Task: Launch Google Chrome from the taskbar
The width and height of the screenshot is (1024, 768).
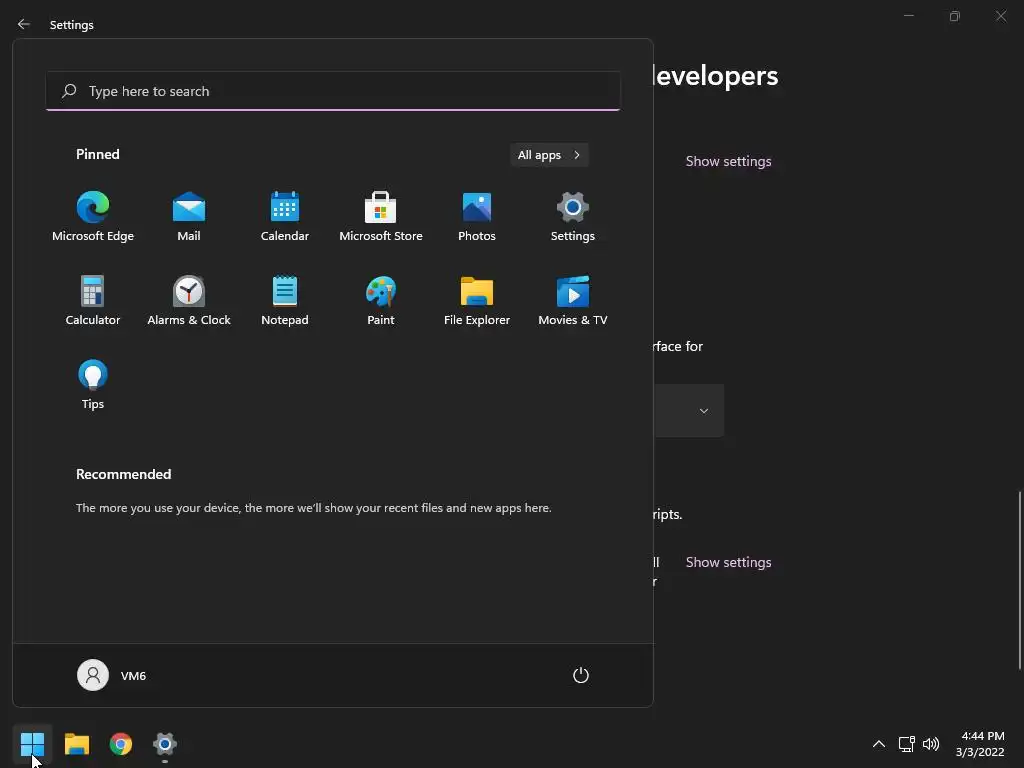Action: tap(121, 744)
